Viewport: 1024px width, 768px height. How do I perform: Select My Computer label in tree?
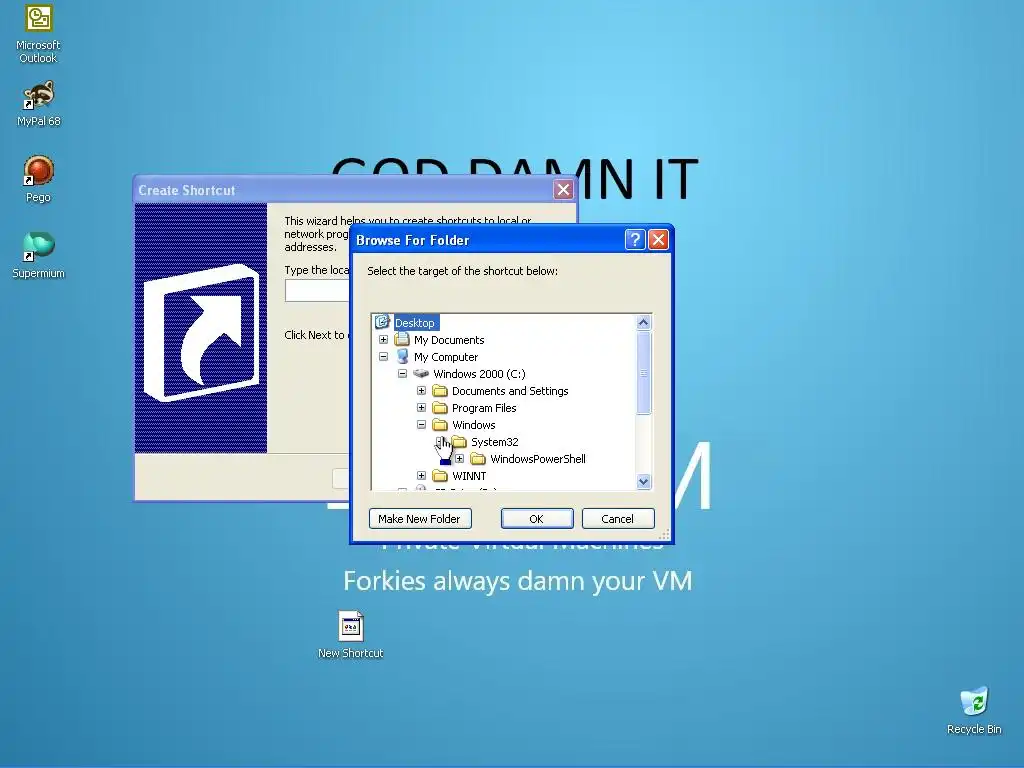(445, 357)
